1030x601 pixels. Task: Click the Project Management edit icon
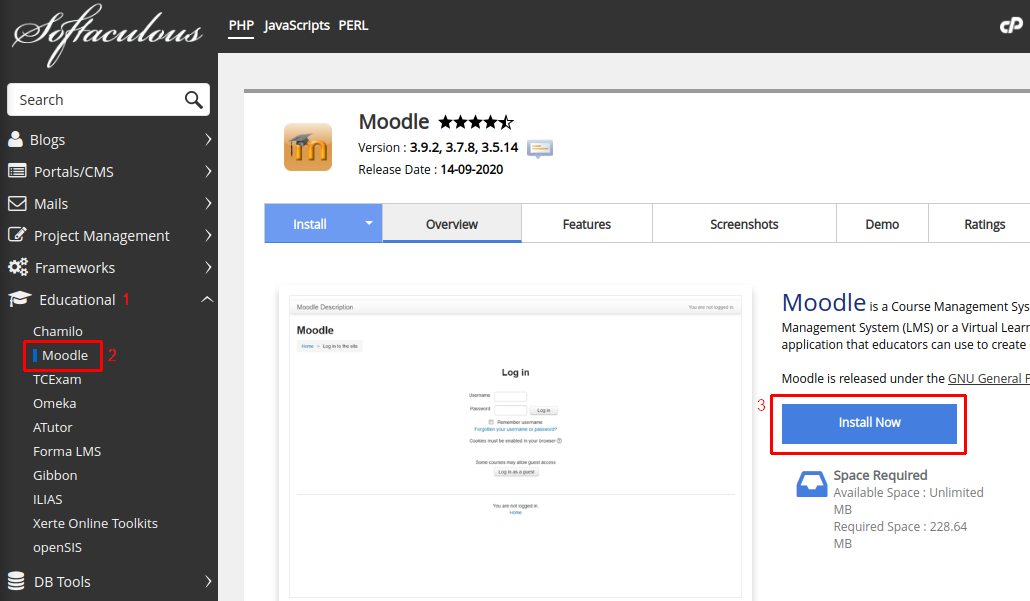coord(17,235)
